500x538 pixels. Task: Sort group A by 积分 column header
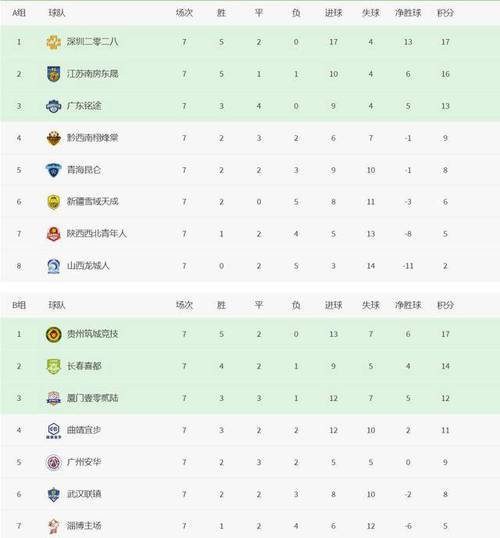coord(445,13)
